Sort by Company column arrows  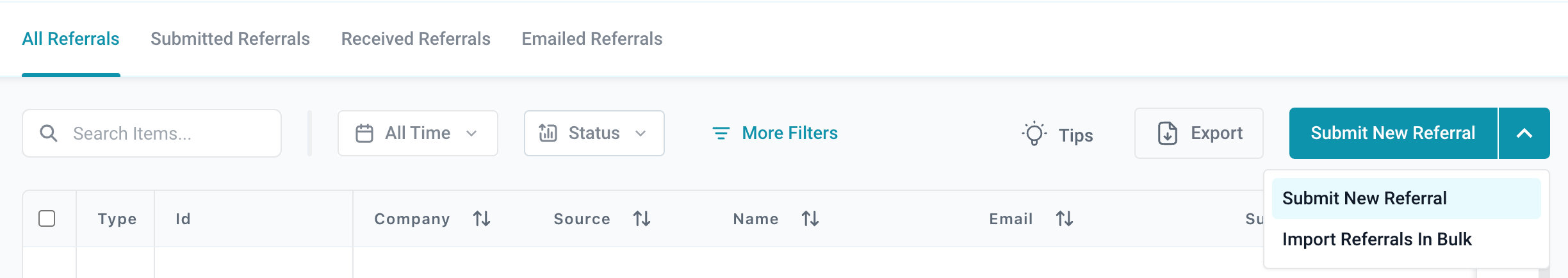[482, 219]
